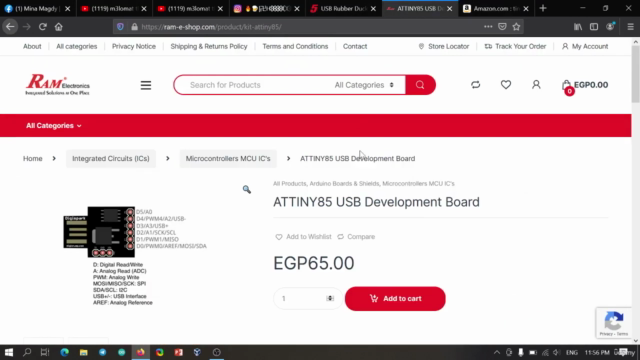Click the Ram Electronics logo

[58, 85]
